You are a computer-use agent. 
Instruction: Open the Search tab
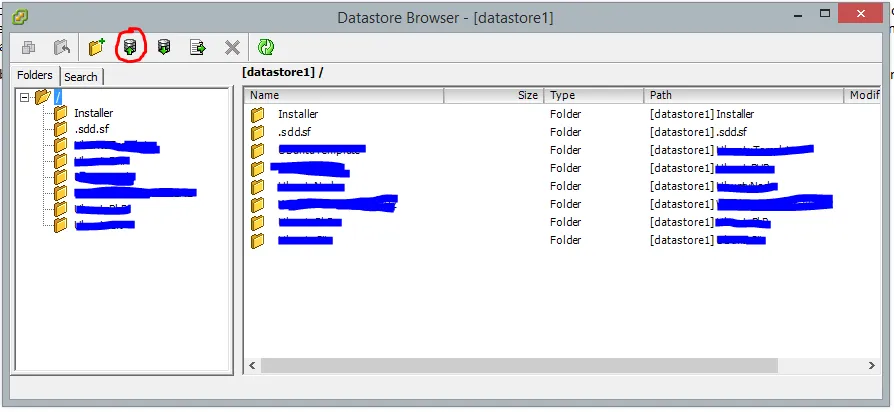coord(81,77)
